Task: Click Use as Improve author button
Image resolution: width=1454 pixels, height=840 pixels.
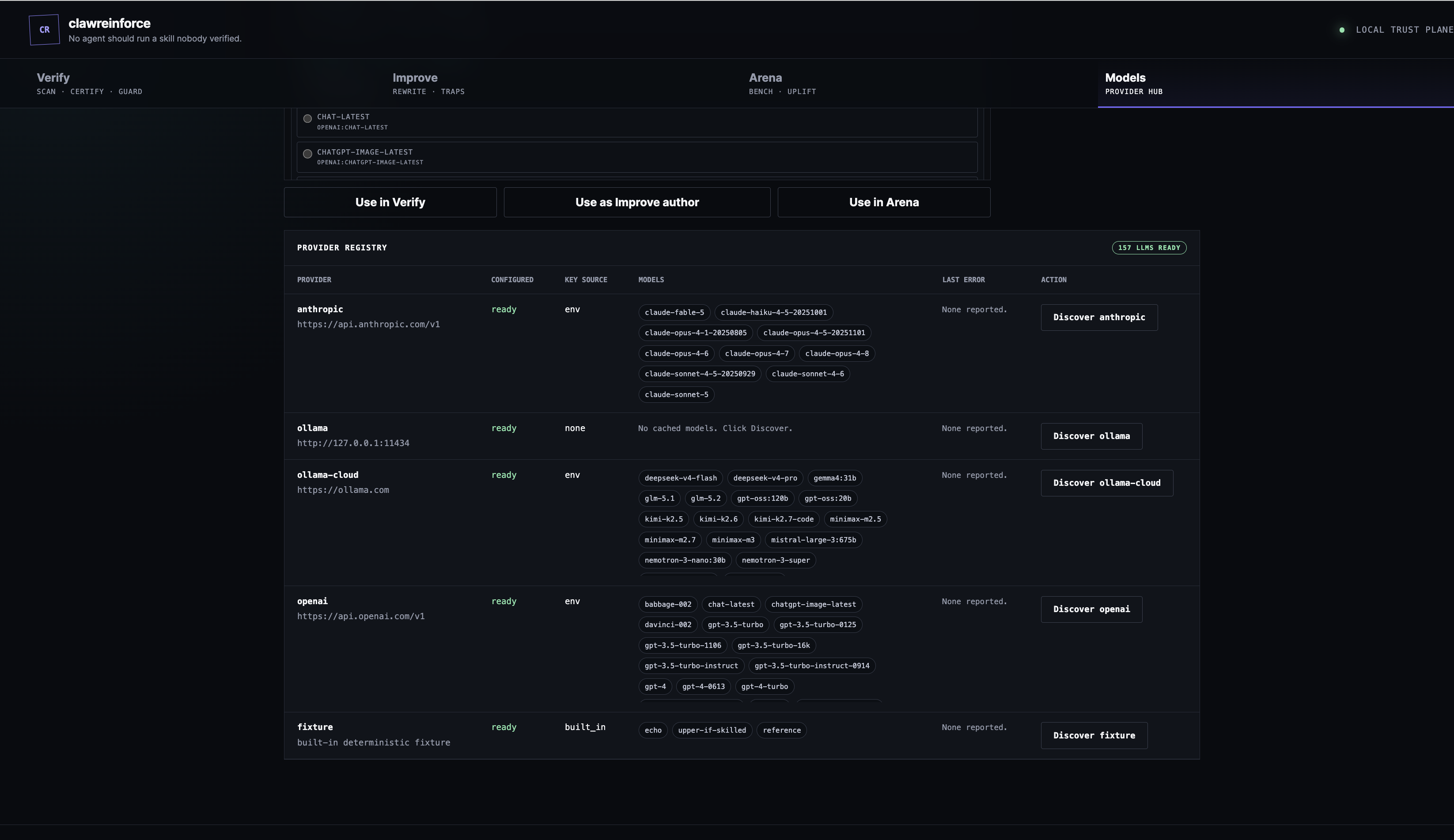Action: pyautogui.click(x=637, y=203)
